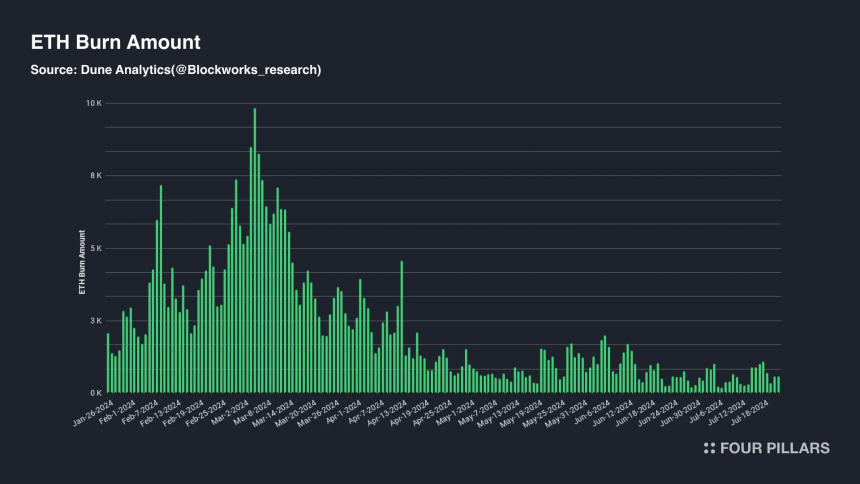
Task: Click the 0K y-axis label
Action: coord(96,393)
